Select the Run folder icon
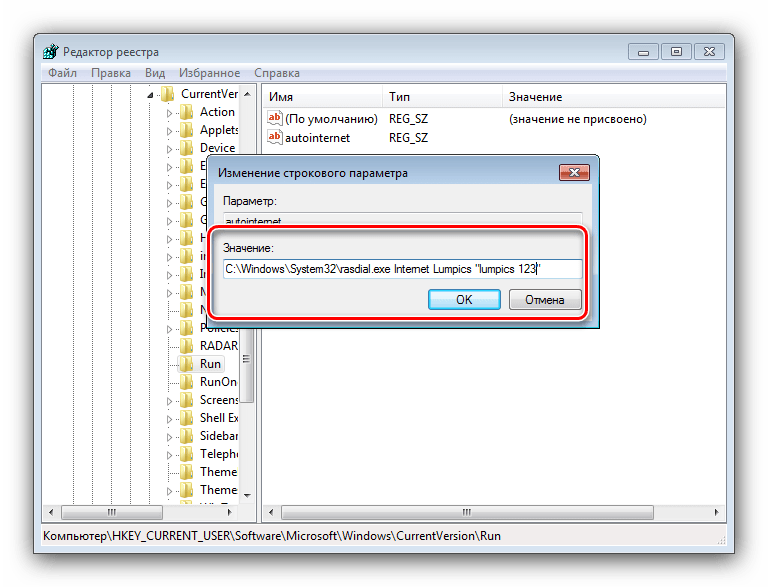The image size is (768, 587). coord(186,364)
